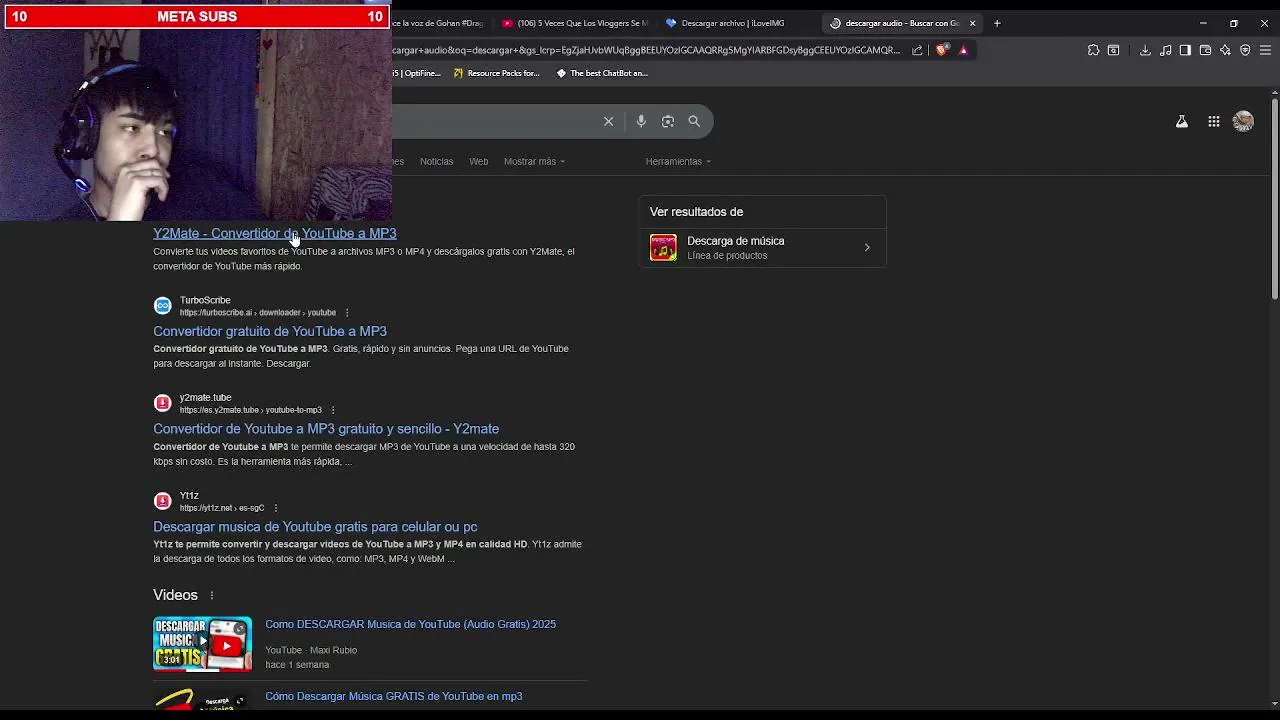Clear the Google search box with X
This screenshot has height=720, width=1280.
point(608,121)
